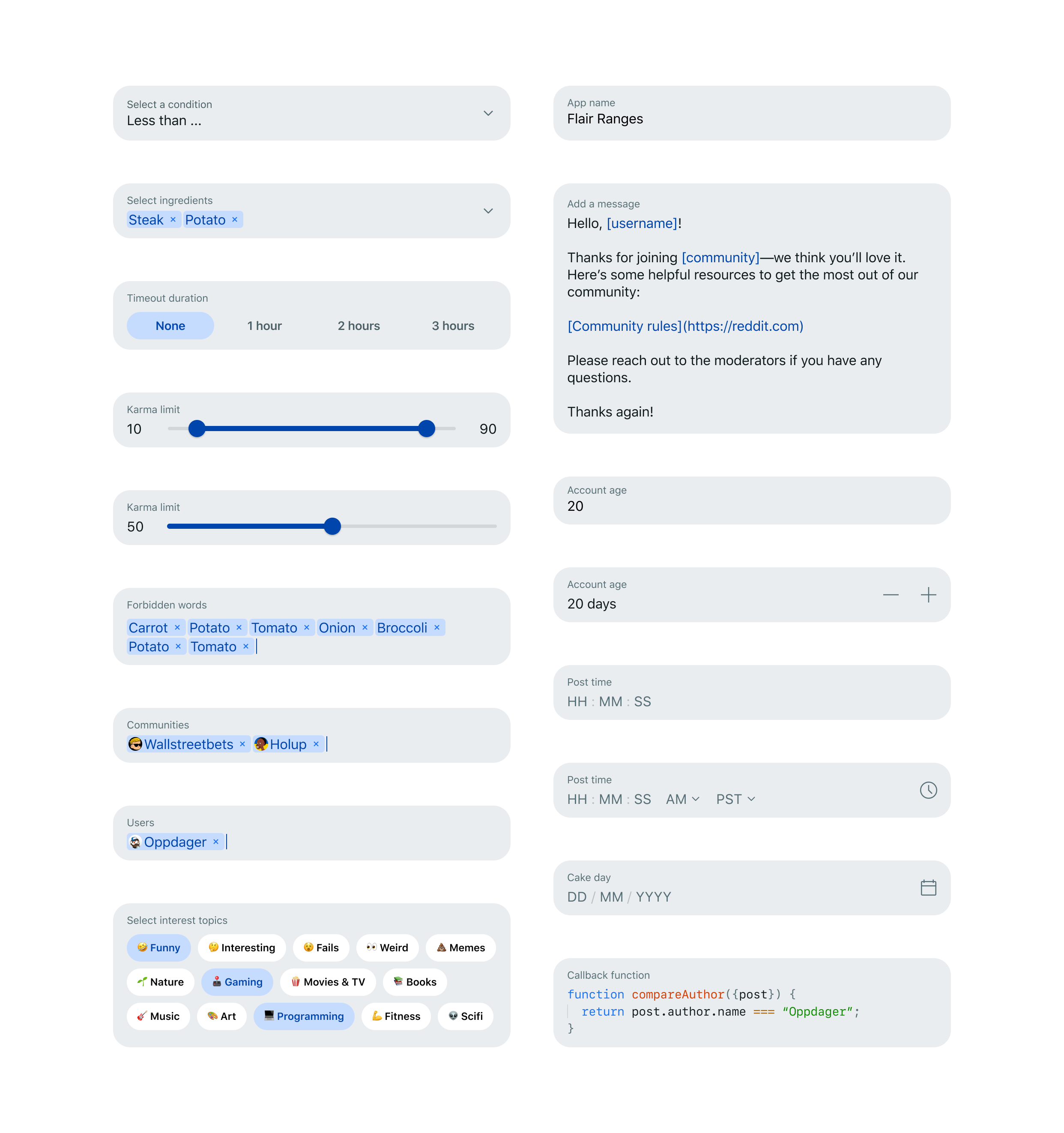Increase Account age with the plus icon
The width and height of the screenshot is (1064, 1133).
pyautogui.click(x=928, y=595)
